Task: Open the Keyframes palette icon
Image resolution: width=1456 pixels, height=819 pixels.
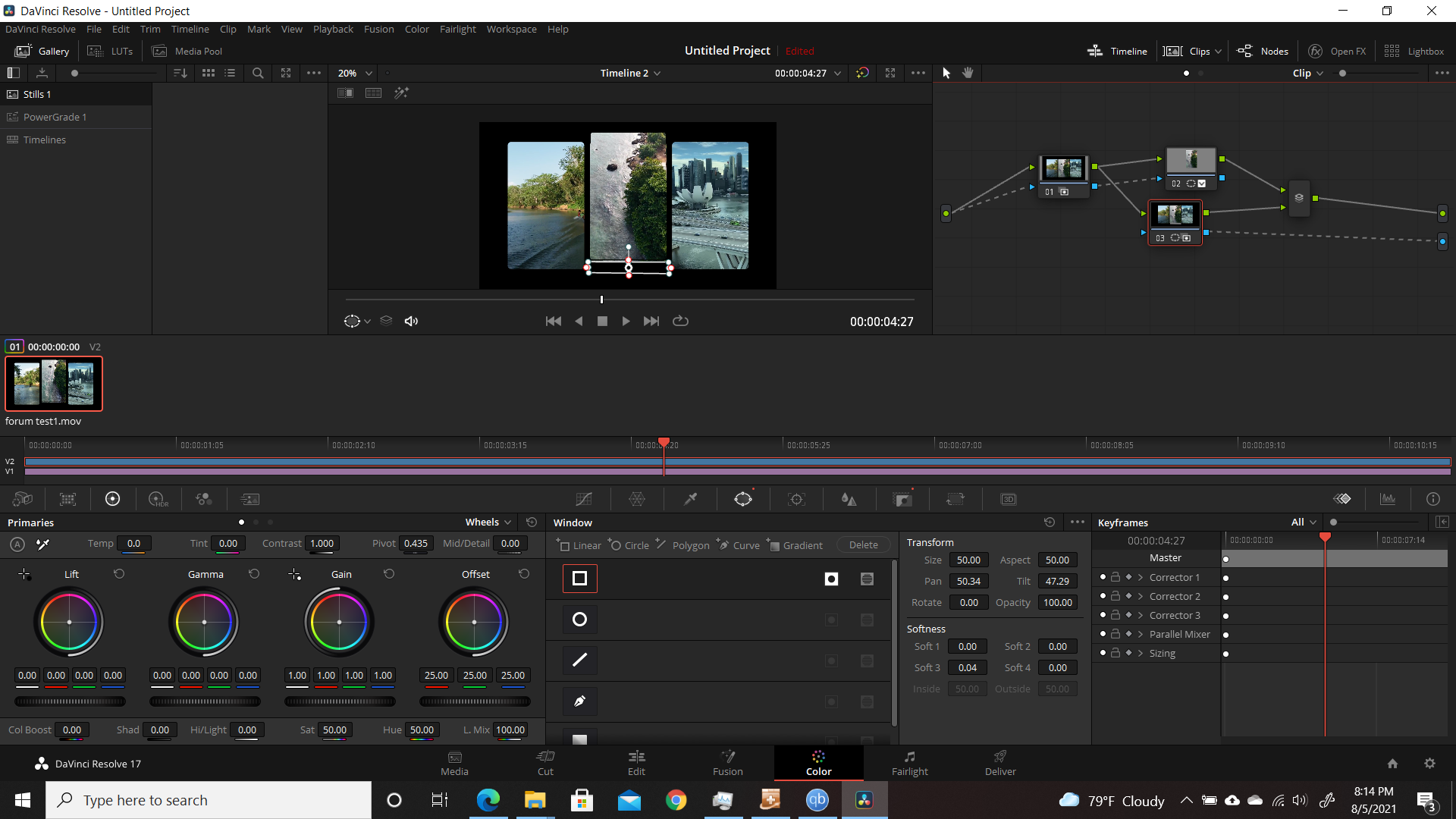Action: point(1342,499)
